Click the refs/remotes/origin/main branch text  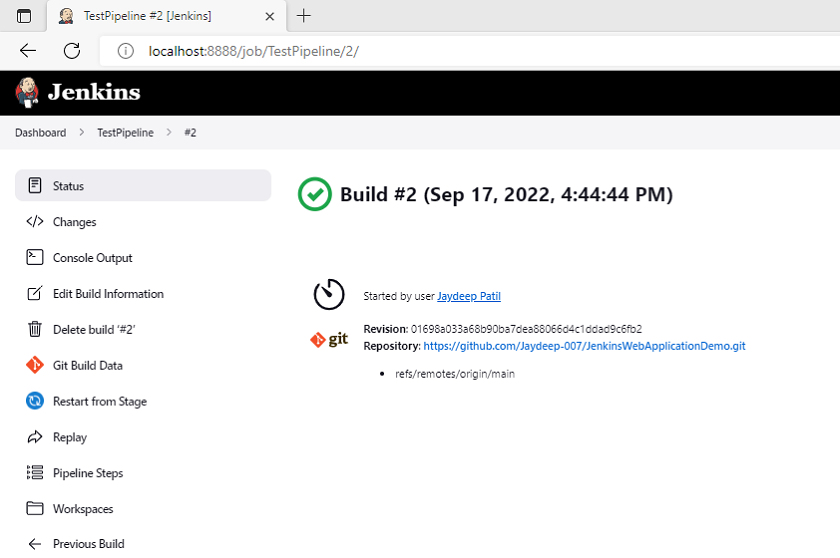(455, 374)
